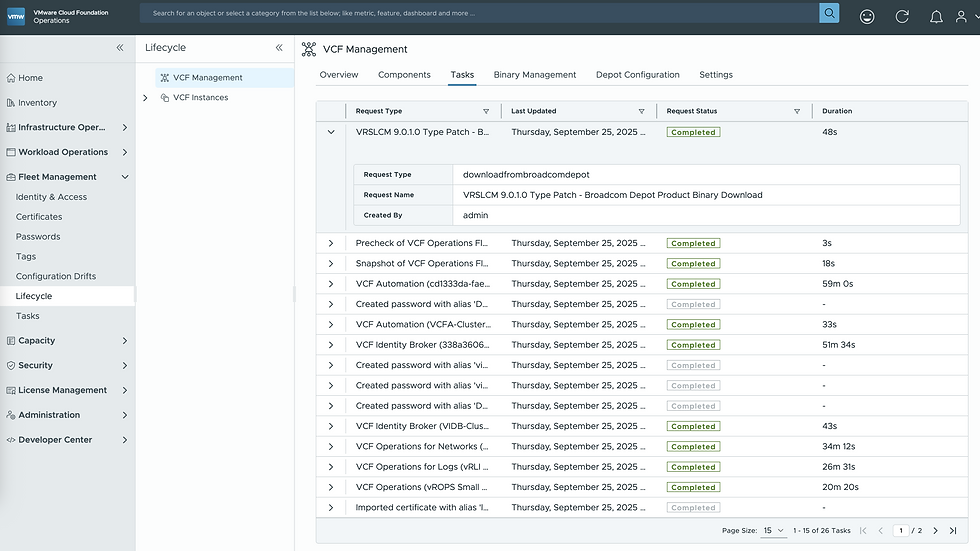Screen dimensions: 980x551
Task: Switch to the Binary Management tab
Action: click(534, 75)
